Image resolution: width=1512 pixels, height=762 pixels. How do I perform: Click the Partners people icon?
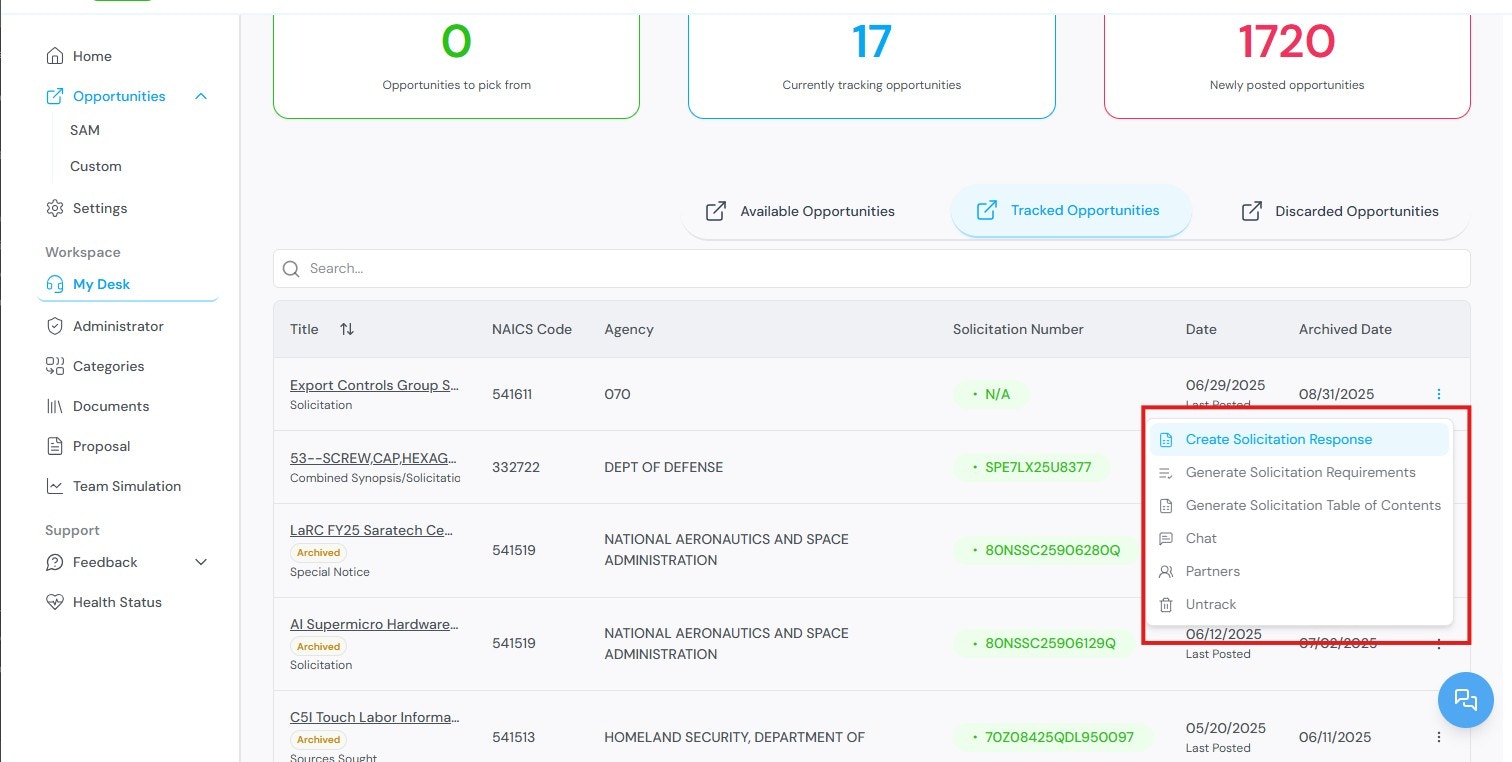1165,571
